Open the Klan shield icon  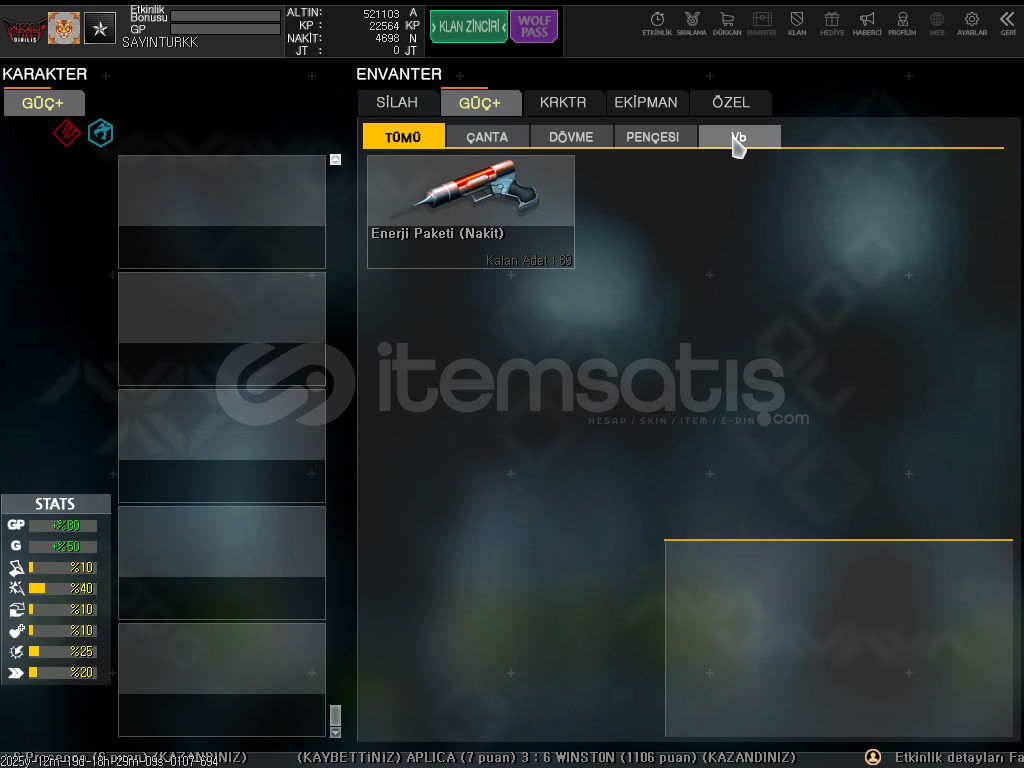coord(797,24)
